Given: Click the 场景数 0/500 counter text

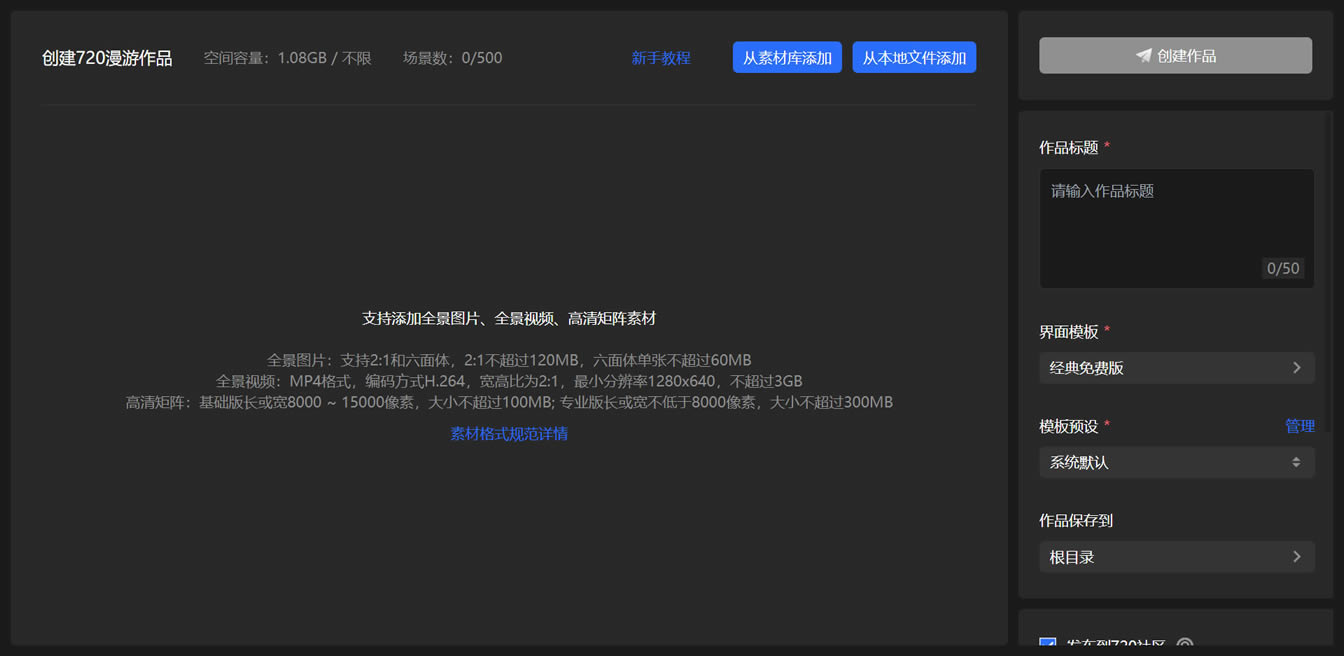Looking at the screenshot, I should pyautogui.click(x=453, y=58).
